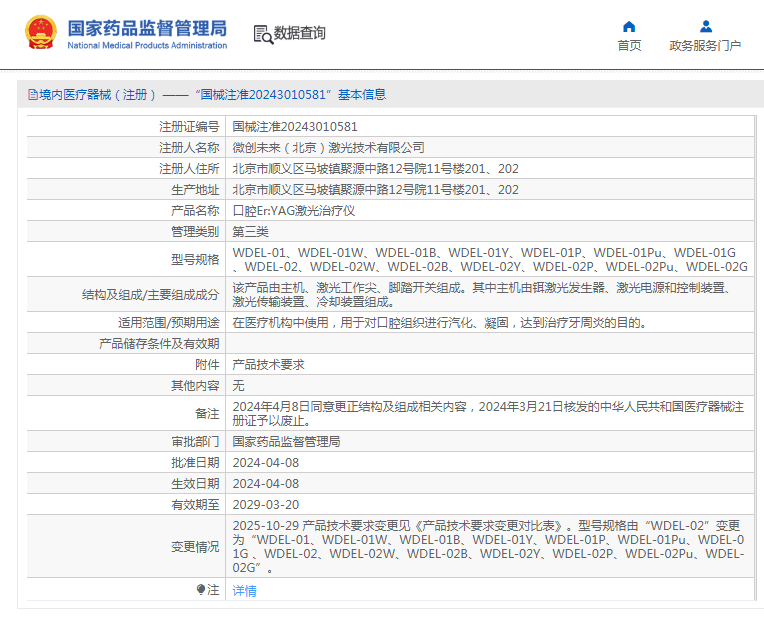764x617 pixels.
Task: Click the 产品储存条件及有效期 label
Action: pyautogui.click(x=159, y=344)
